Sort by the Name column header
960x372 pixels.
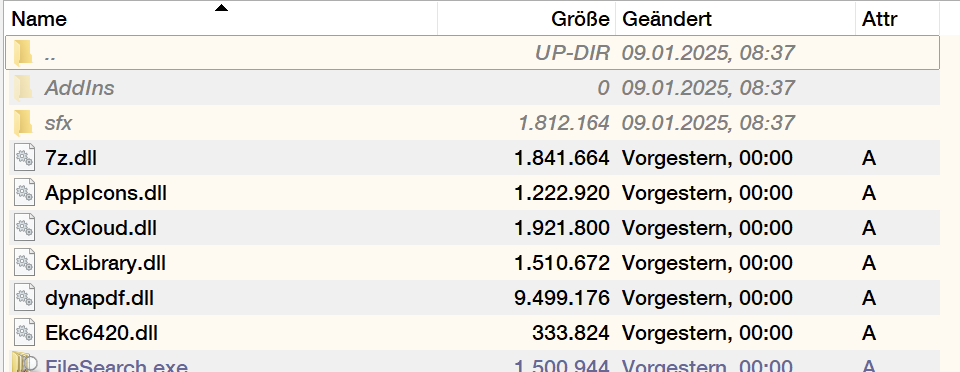pyautogui.click(x=221, y=19)
